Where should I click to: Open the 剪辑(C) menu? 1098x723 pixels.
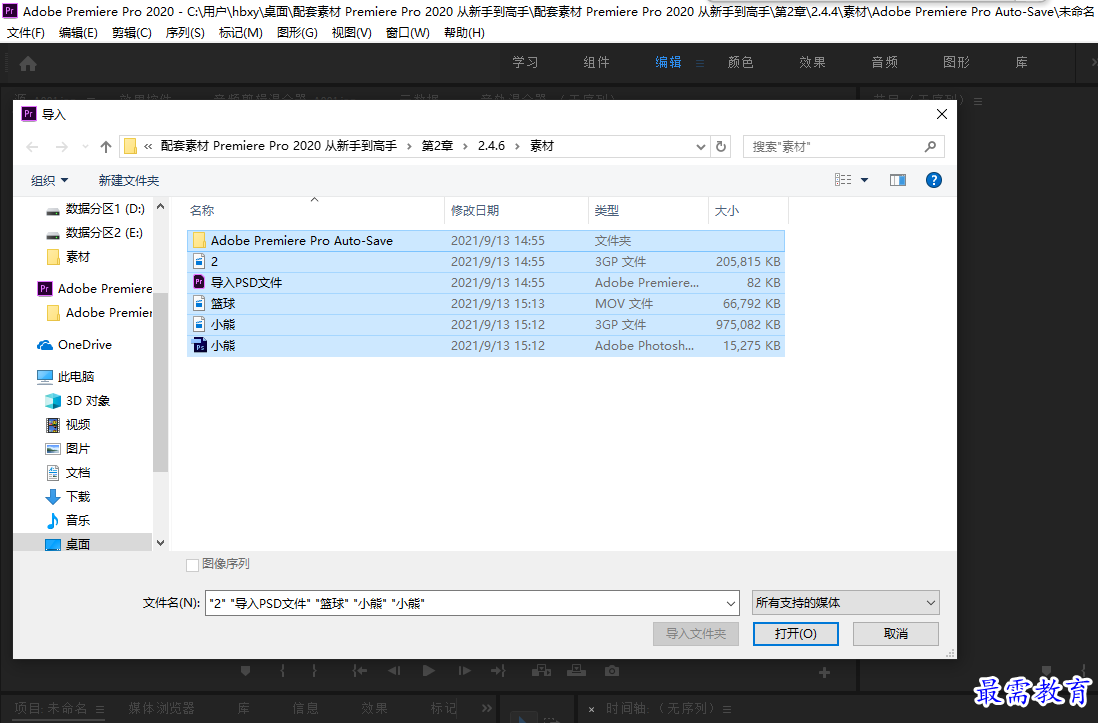[132, 33]
